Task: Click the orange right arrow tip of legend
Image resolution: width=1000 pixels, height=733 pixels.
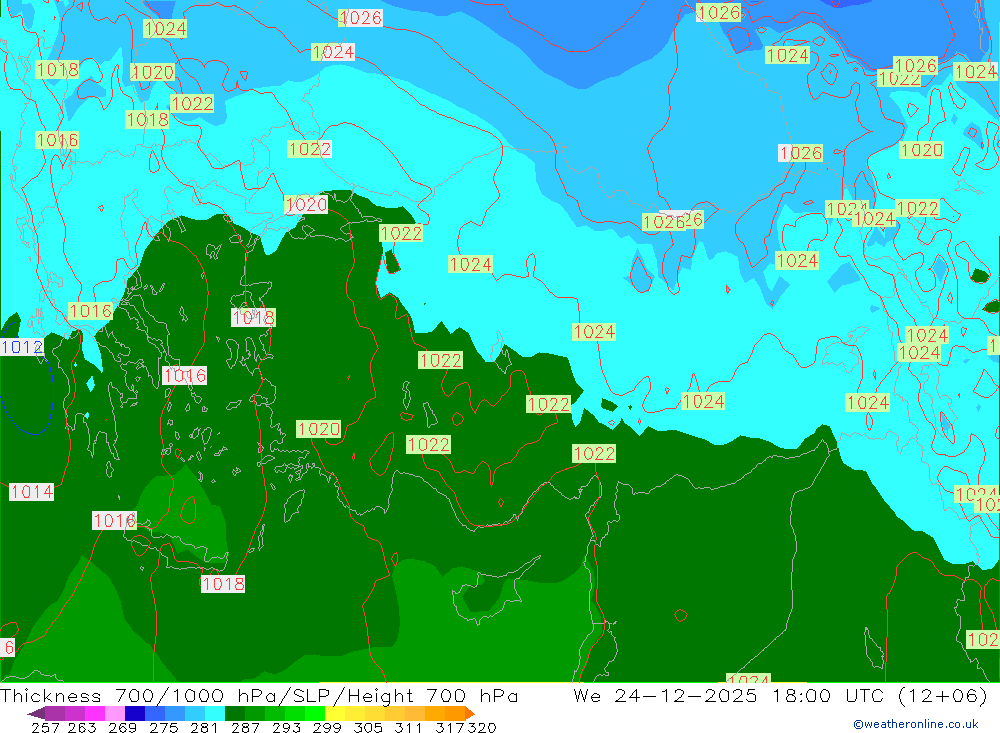Action: (470, 713)
